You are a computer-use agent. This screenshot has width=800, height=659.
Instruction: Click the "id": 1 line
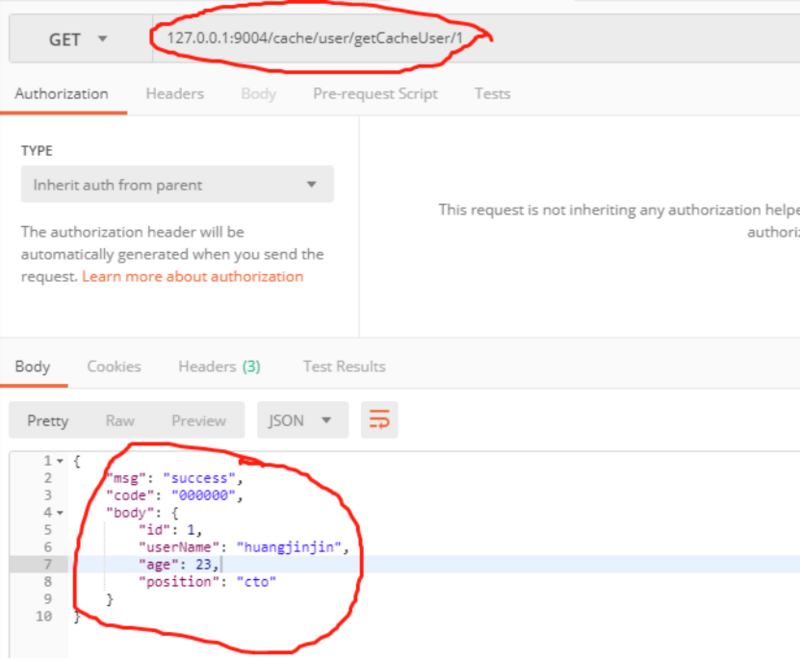170,530
